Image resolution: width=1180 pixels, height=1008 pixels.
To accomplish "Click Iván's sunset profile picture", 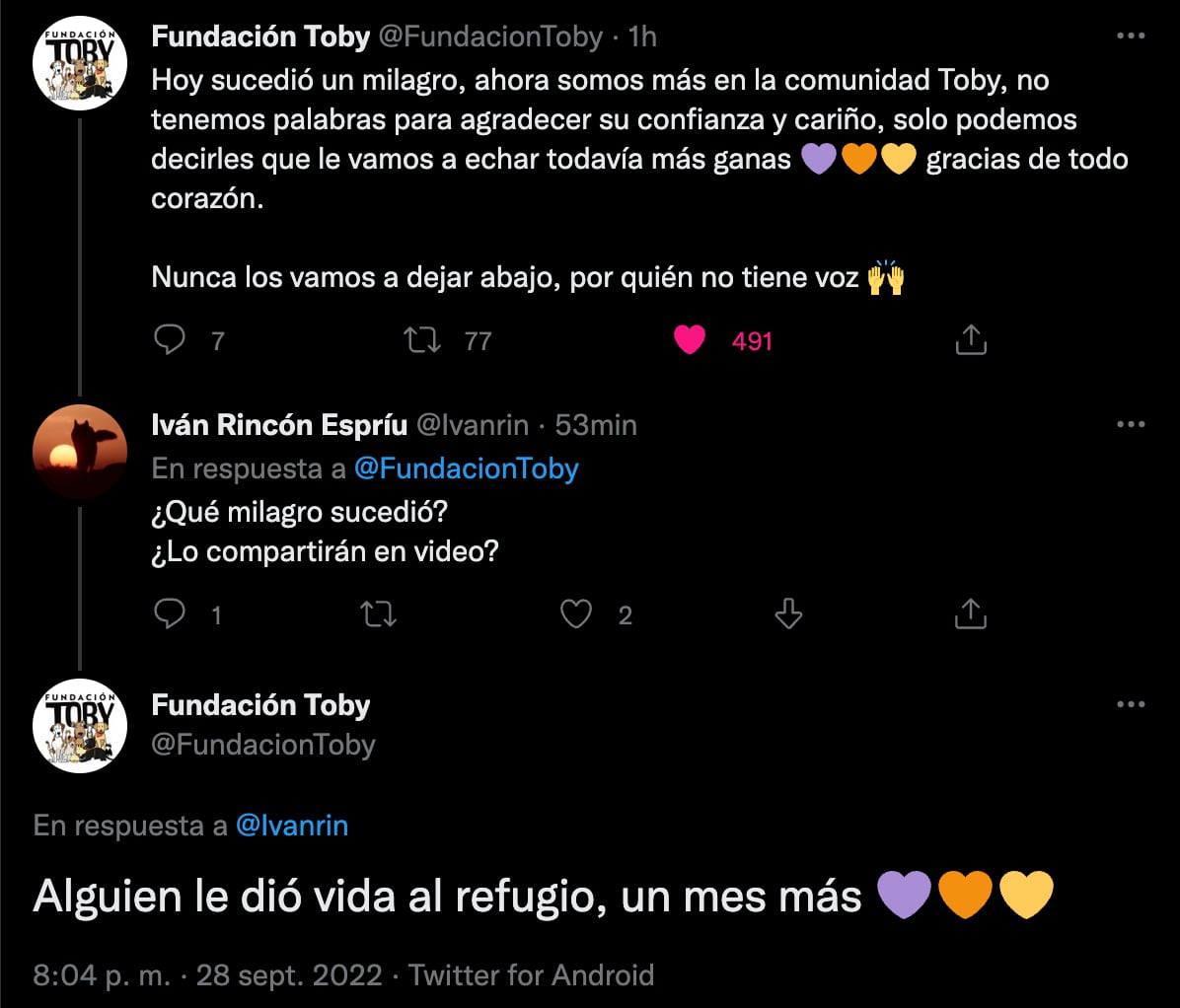I will (x=80, y=451).
